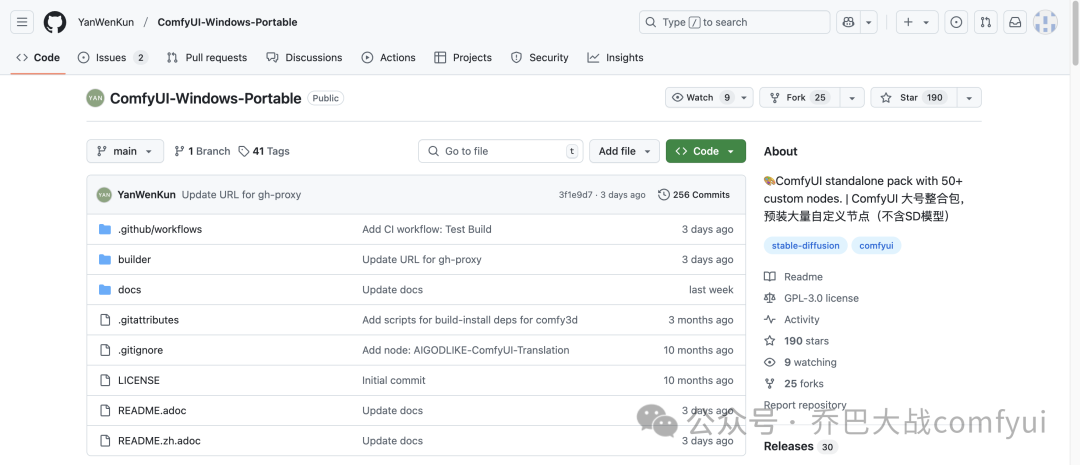Open the Report repository link
Image resolution: width=1080 pixels, height=465 pixels.
(x=804, y=405)
